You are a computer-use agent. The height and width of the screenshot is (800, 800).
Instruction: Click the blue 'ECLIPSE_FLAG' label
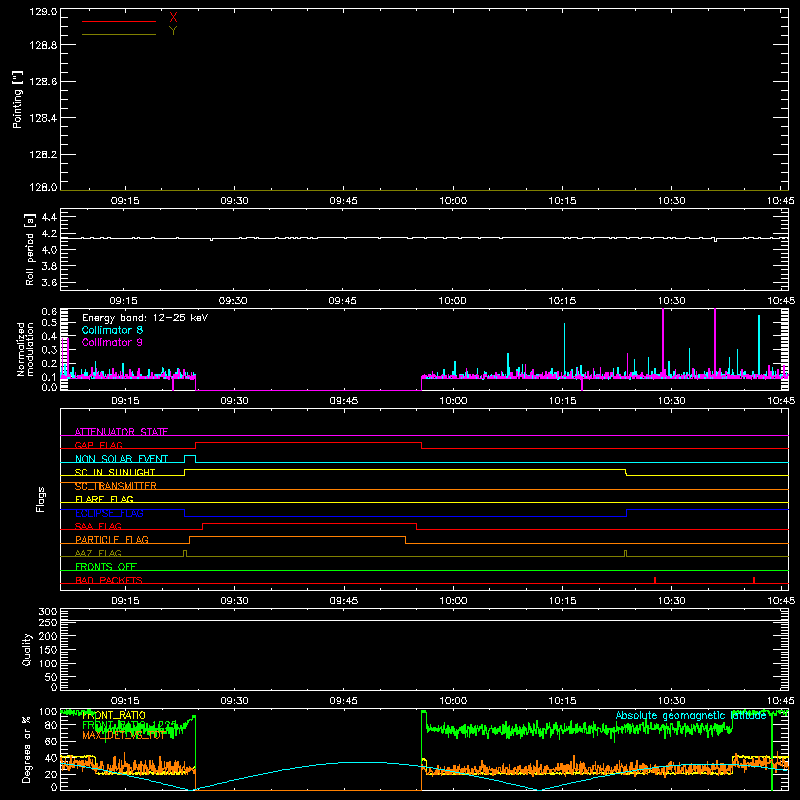(109, 513)
